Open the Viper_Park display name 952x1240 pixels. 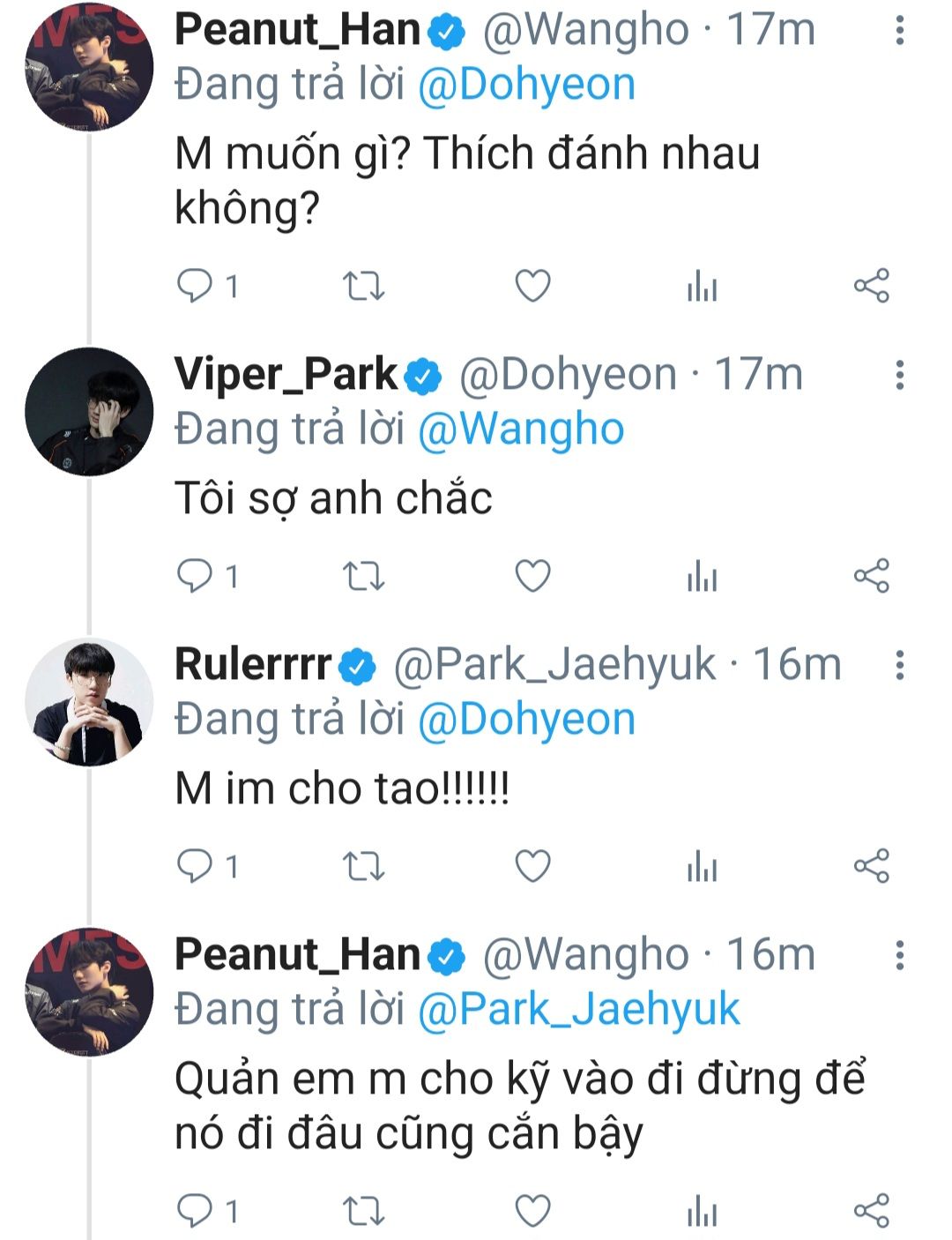tap(286, 375)
